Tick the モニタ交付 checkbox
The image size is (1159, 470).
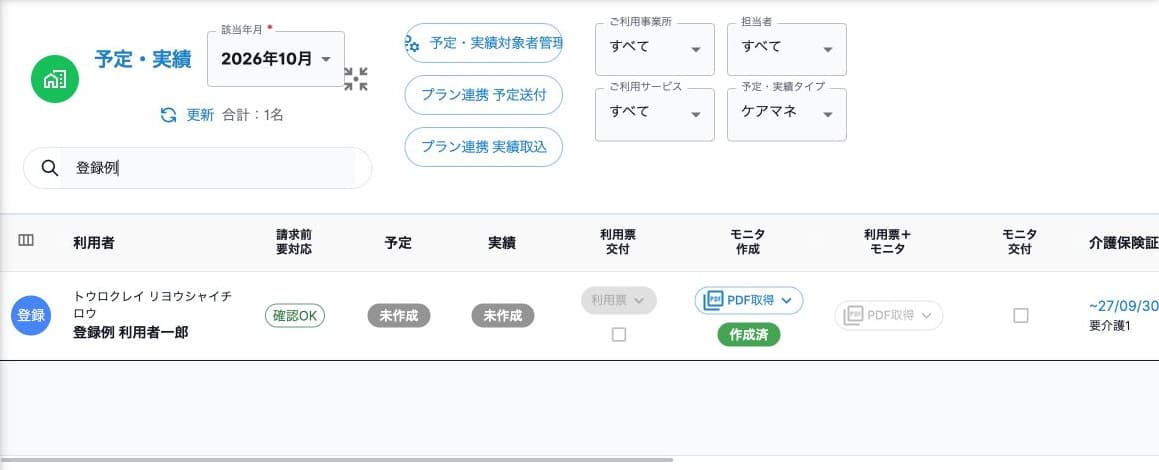point(1021,316)
